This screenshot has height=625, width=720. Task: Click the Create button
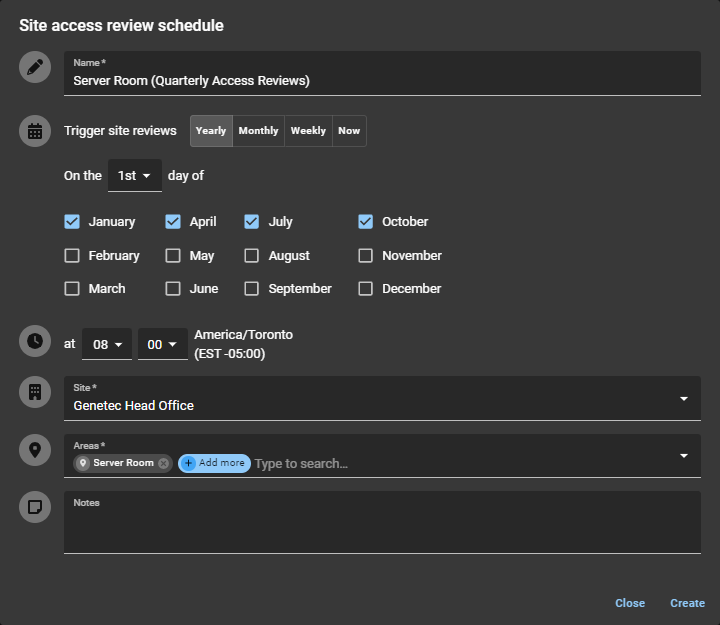687,603
